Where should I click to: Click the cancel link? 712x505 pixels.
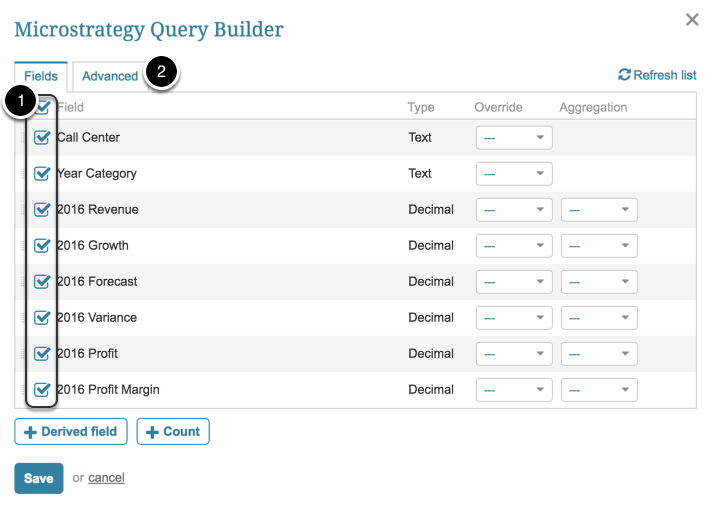(x=106, y=478)
